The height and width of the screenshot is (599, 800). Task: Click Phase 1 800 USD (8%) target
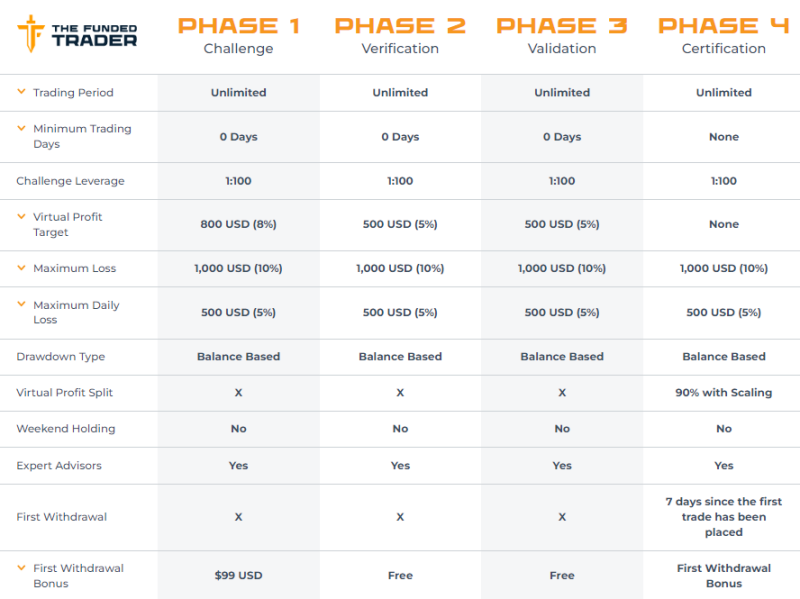pos(238,224)
